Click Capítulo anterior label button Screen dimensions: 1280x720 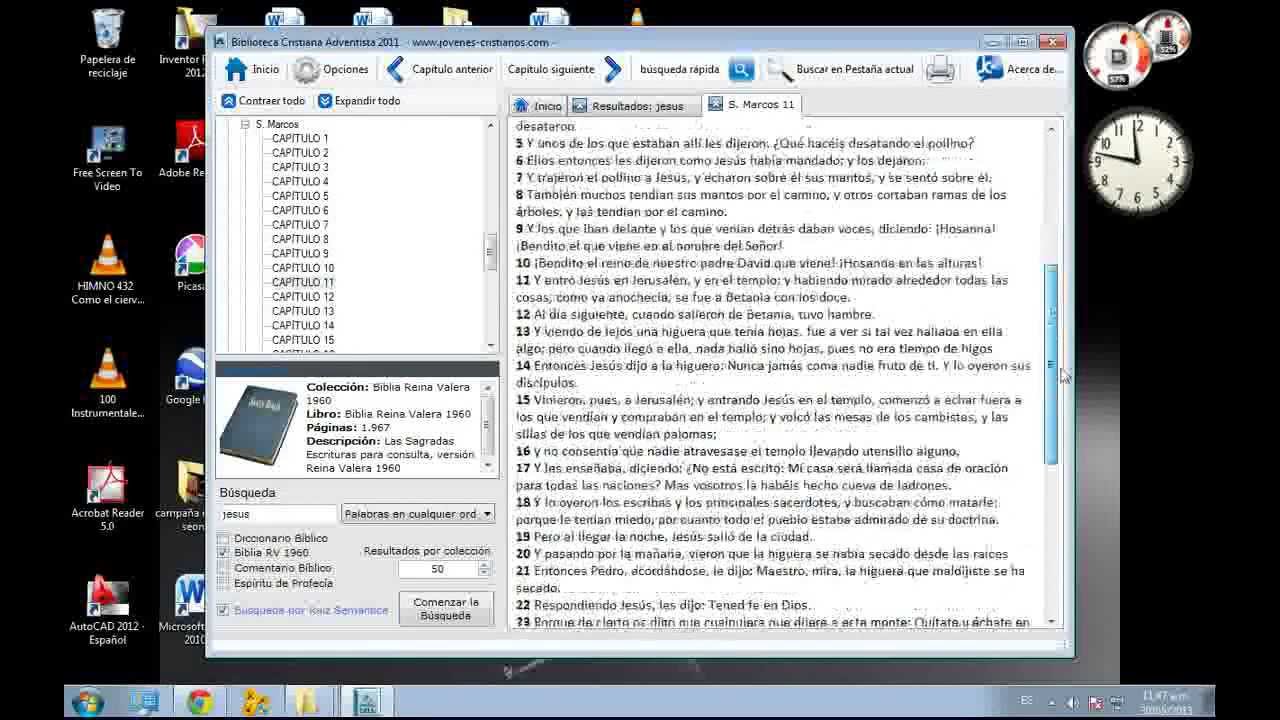click(452, 69)
